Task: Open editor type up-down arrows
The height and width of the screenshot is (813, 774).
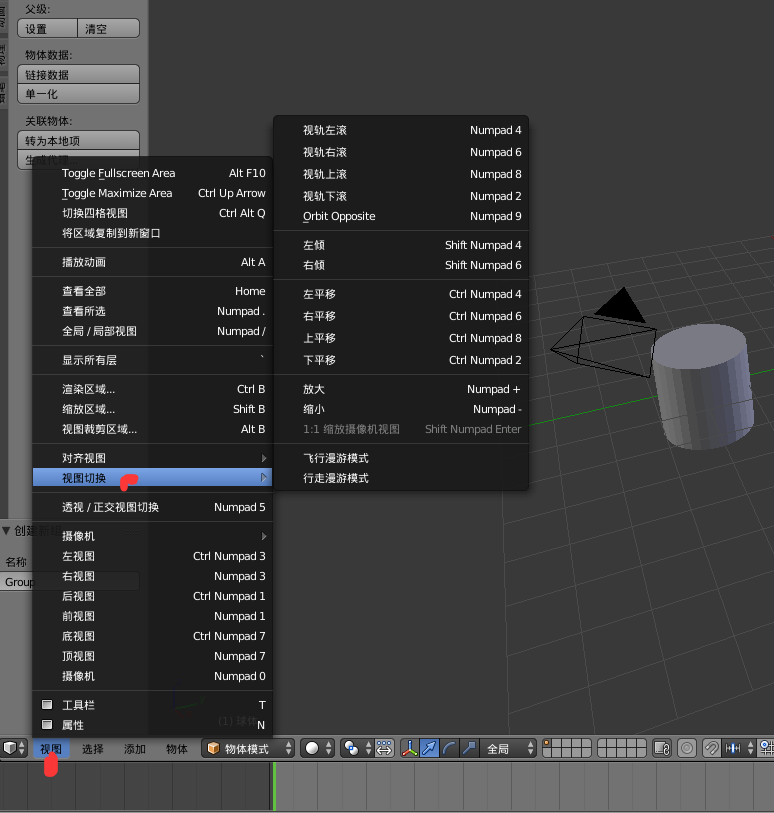Action: pyautogui.click(x=21, y=748)
